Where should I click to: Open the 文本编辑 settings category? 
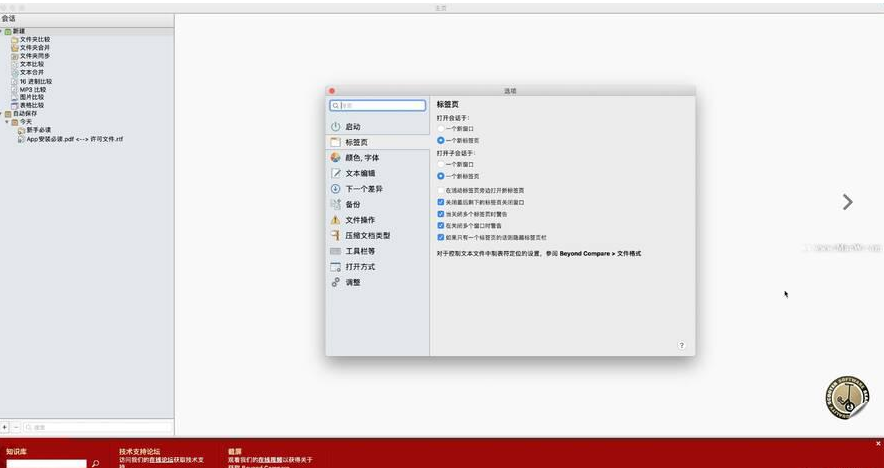click(x=360, y=173)
